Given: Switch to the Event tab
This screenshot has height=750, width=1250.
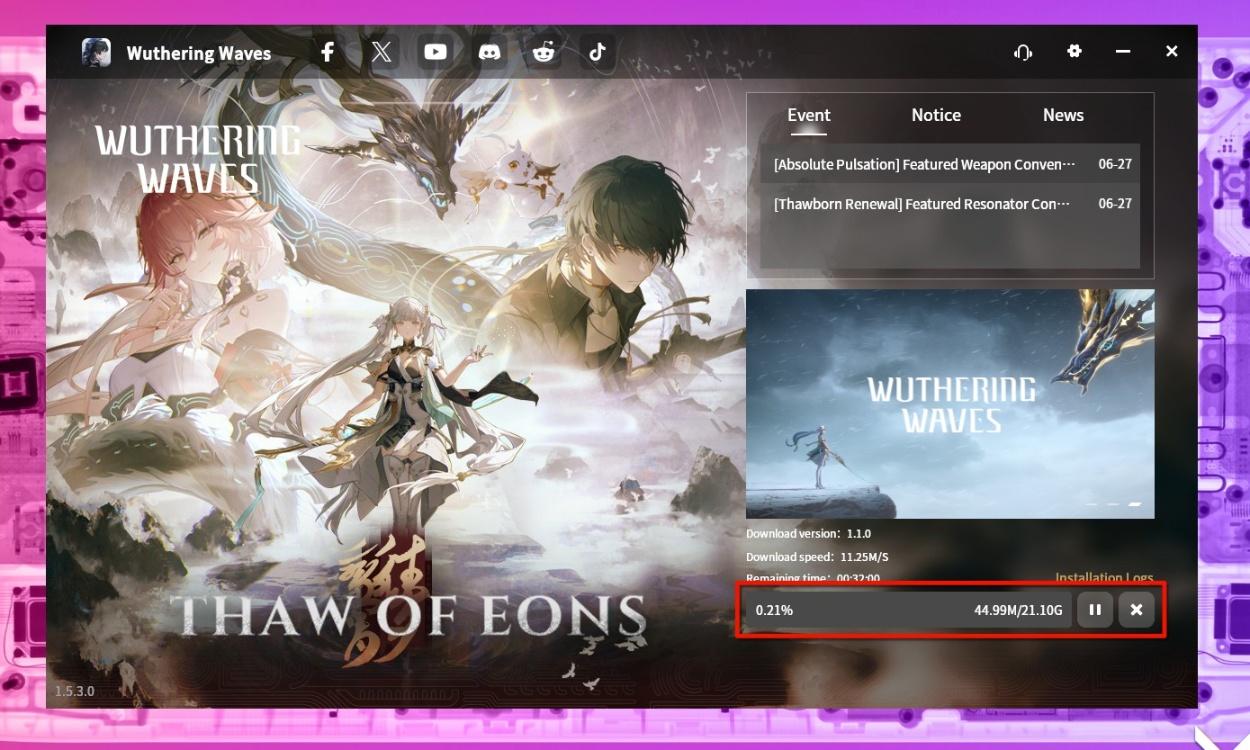Looking at the screenshot, I should point(809,115).
